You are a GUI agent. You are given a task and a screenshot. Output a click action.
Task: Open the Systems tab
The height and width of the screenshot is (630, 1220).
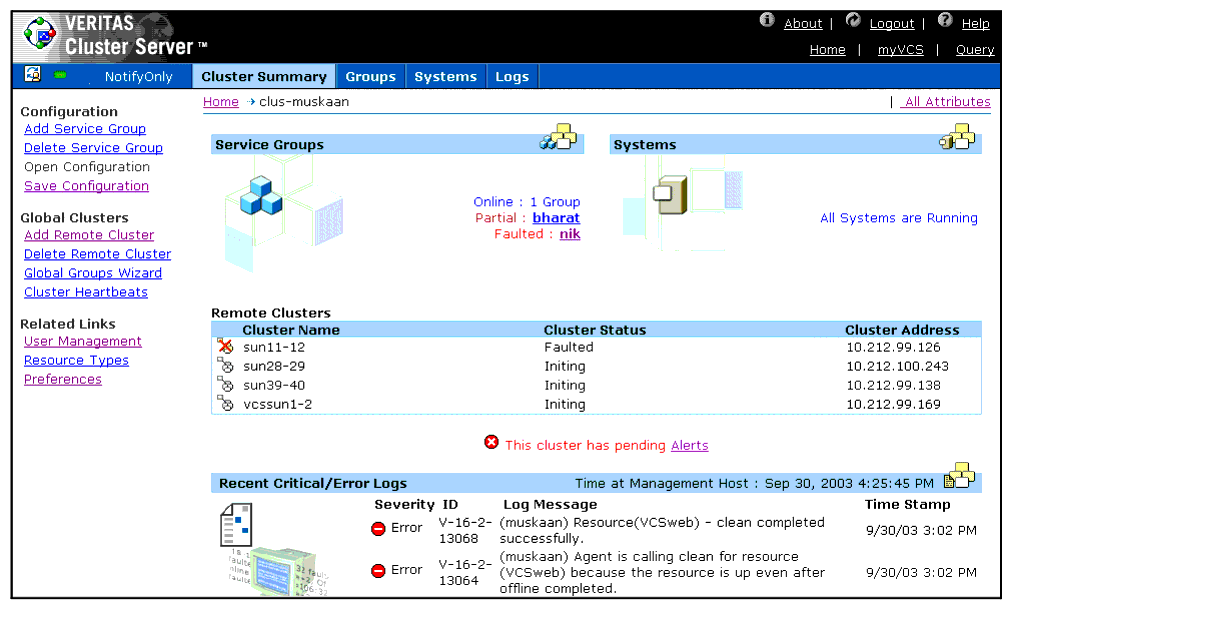click(x=445, y=77)
